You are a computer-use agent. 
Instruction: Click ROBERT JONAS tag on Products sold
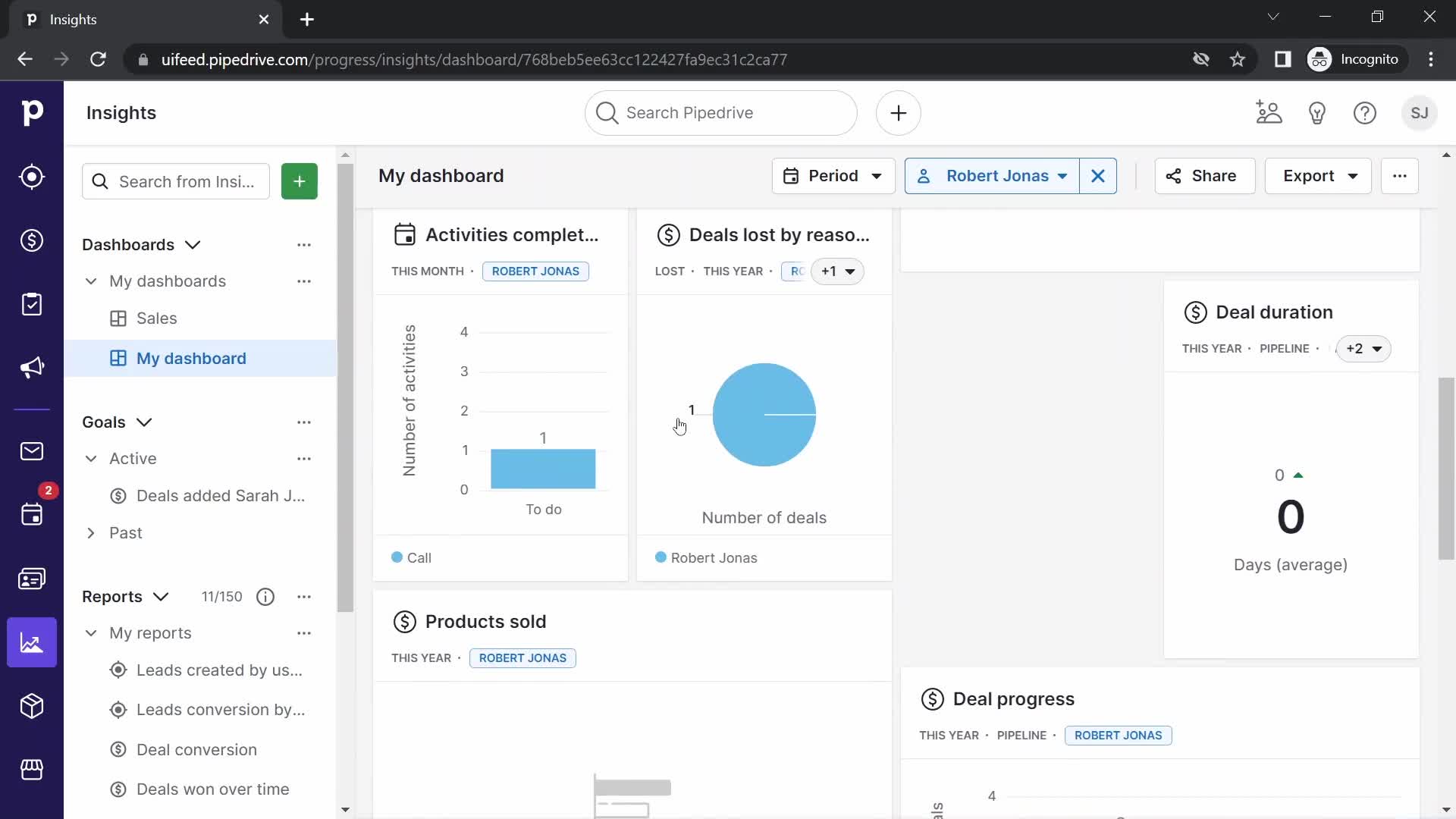pos(522,658)
